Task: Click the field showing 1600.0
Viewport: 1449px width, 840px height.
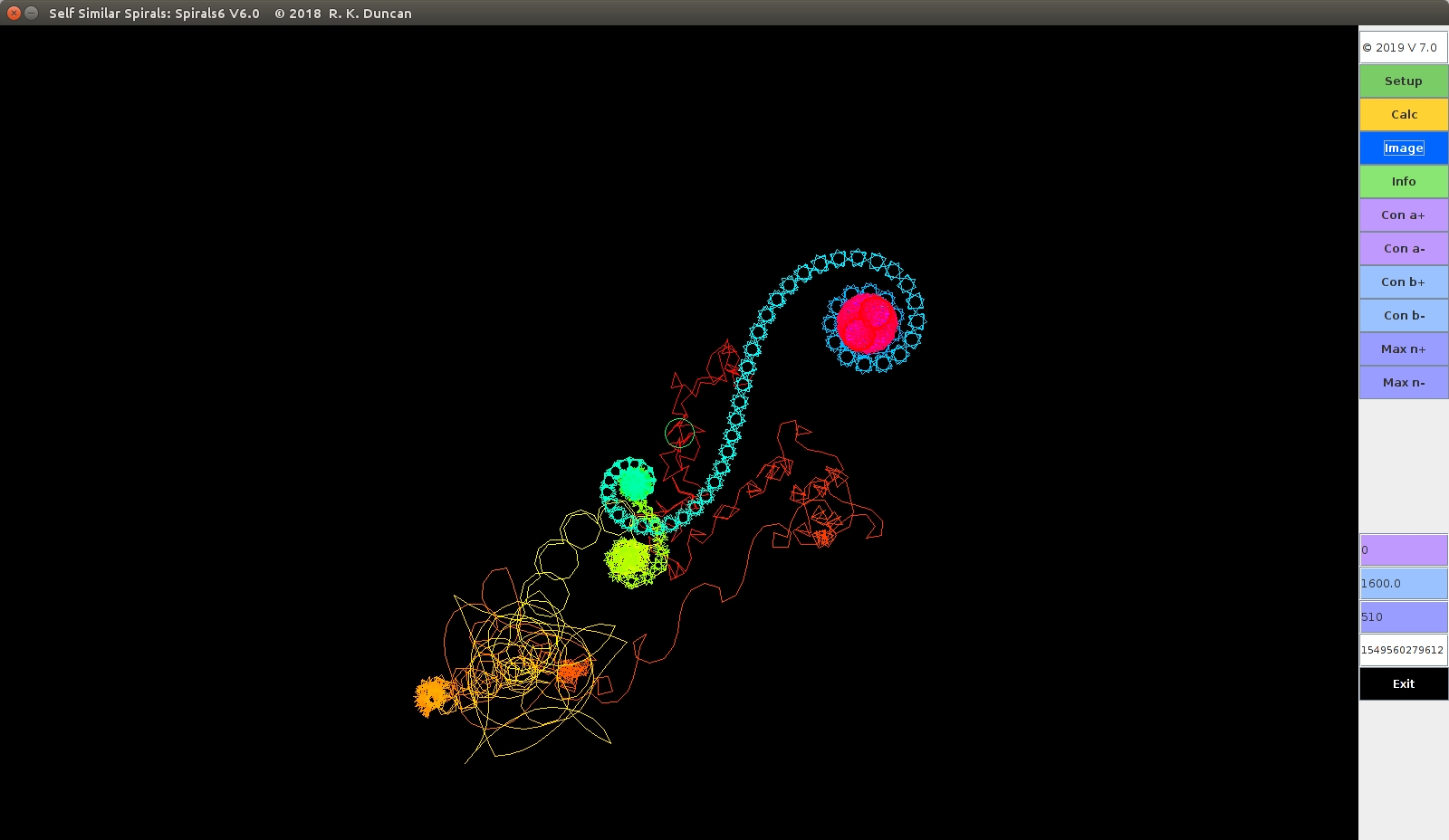Action: pyautogui.click(x=1403, y=583)
